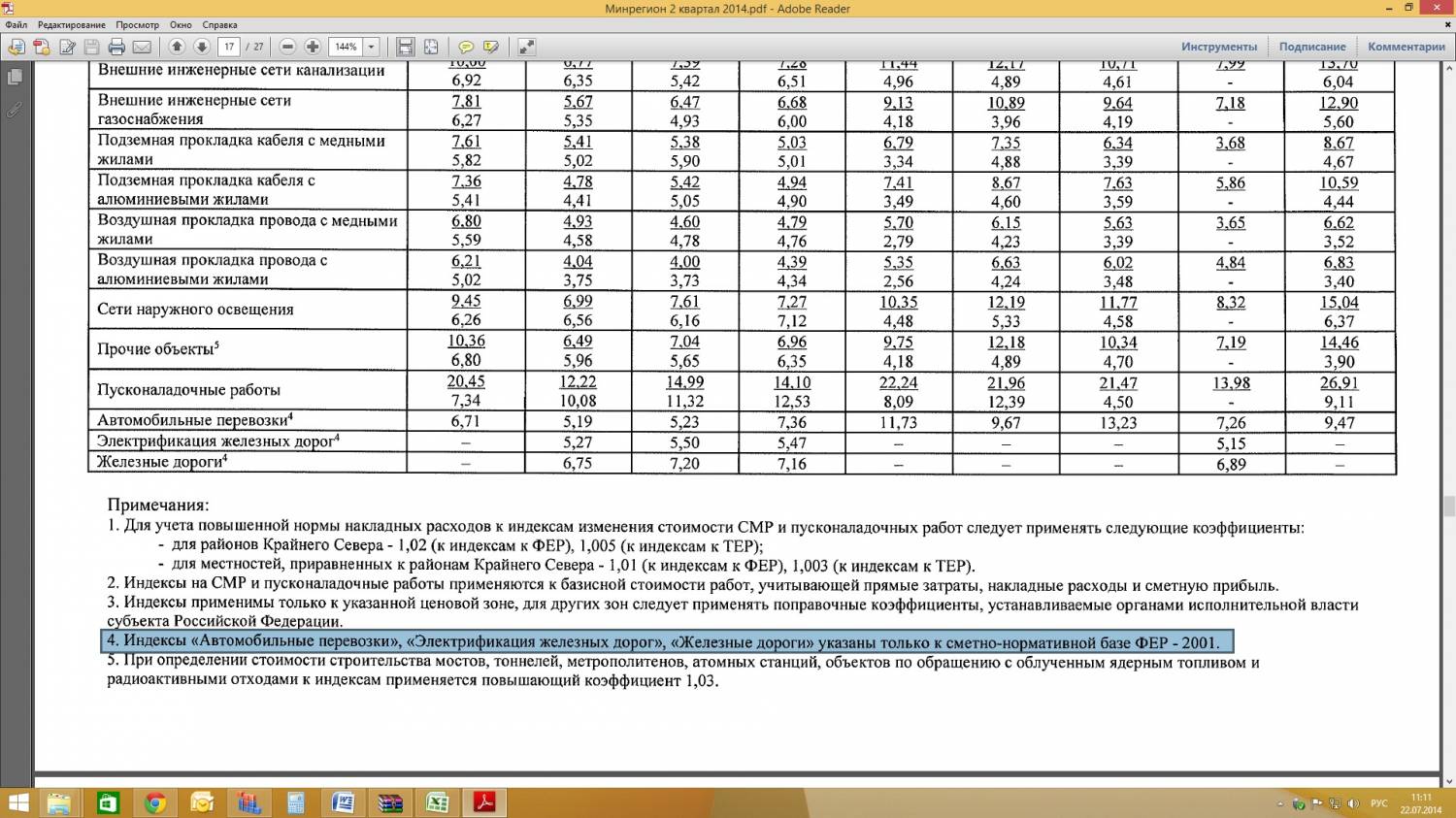Click the Open file toolbar icon

click(16, 47)
